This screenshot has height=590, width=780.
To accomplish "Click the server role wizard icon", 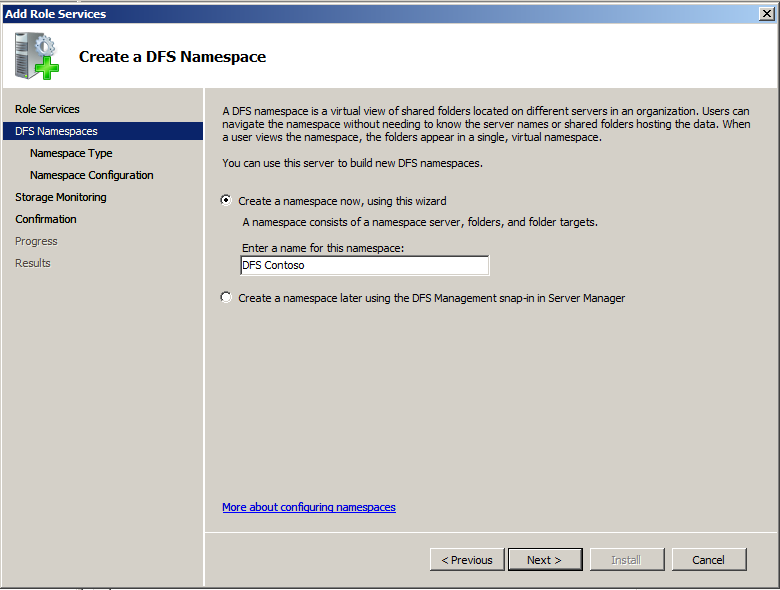I will tap(37, 56).
